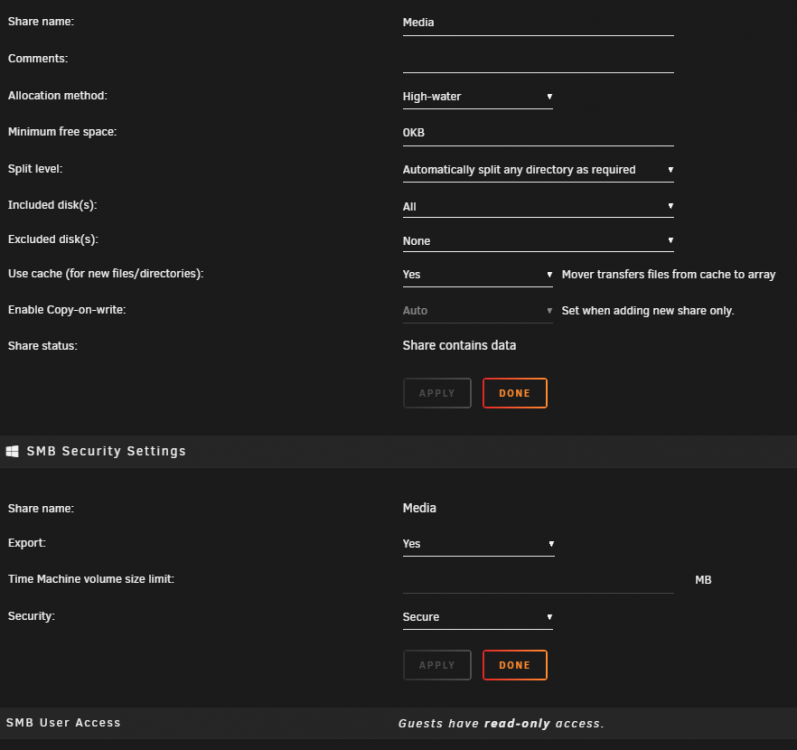Click the Share name field containing Media
This screenshot has height=750, width=797.
(538, 23)
